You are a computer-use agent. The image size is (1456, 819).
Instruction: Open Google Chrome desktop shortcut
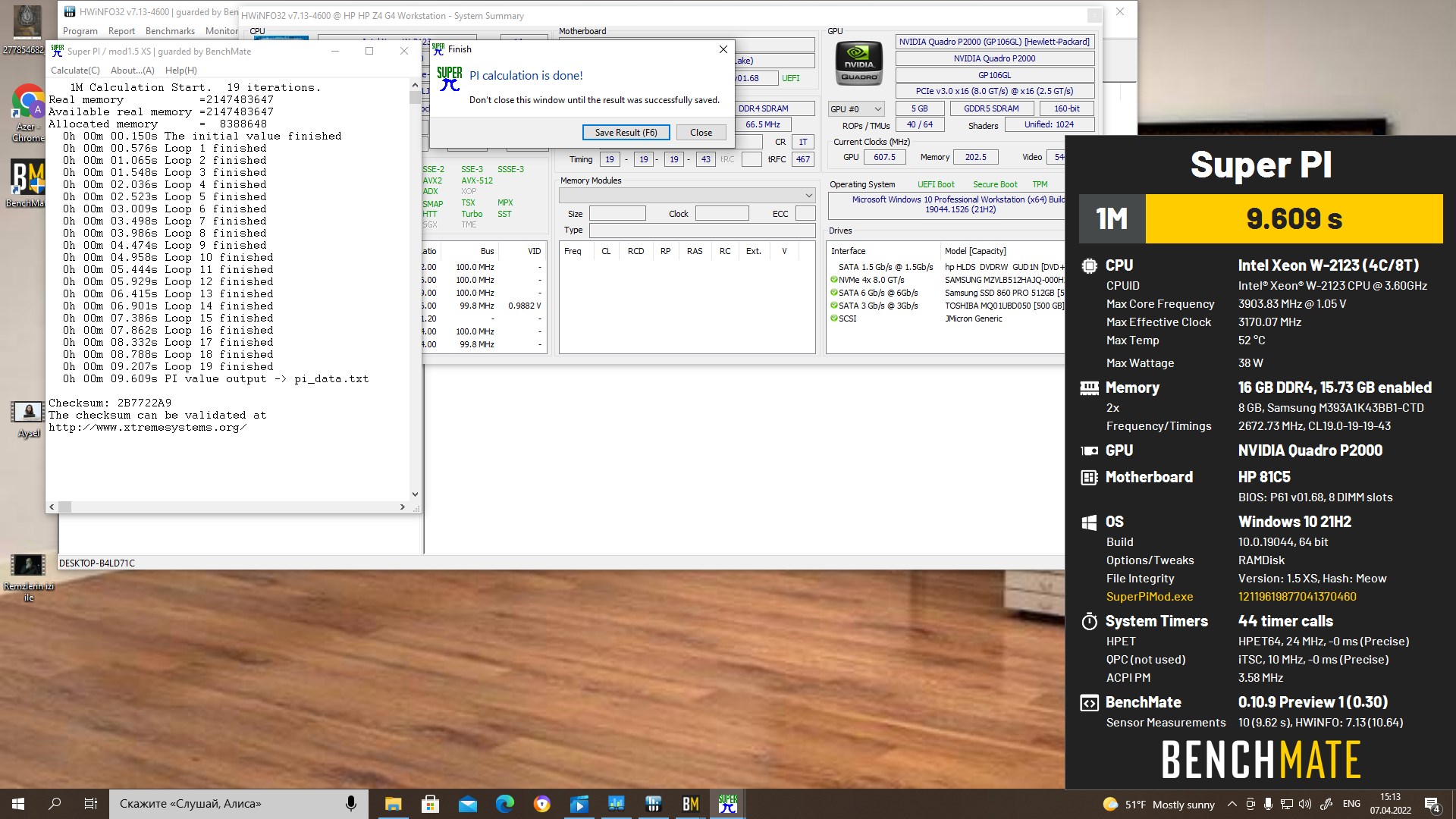pyautogui.click(x=28, y=113)
